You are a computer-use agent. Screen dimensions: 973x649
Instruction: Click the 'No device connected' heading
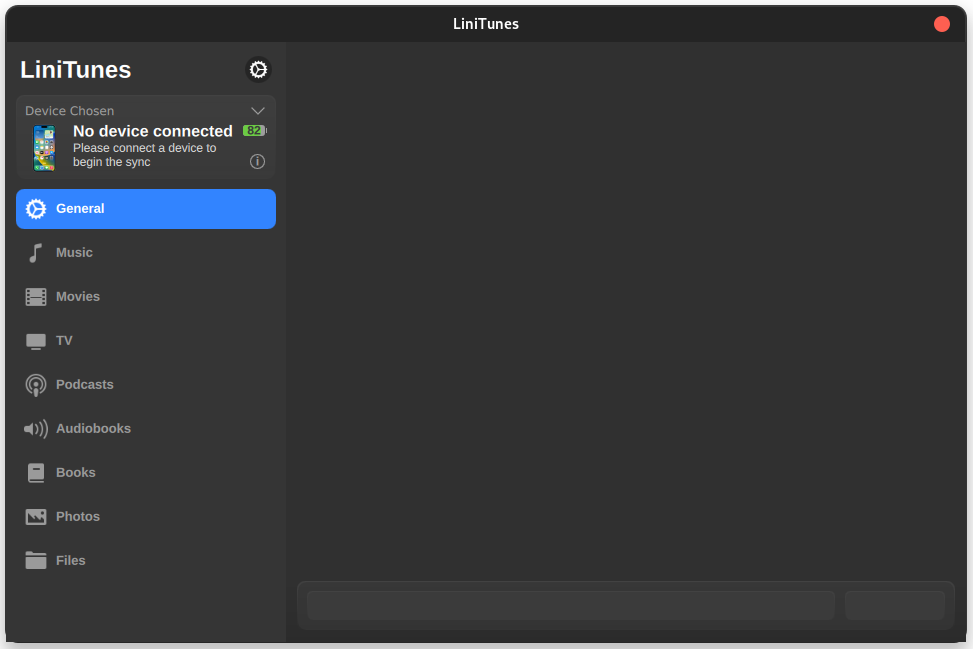point(153,132)
